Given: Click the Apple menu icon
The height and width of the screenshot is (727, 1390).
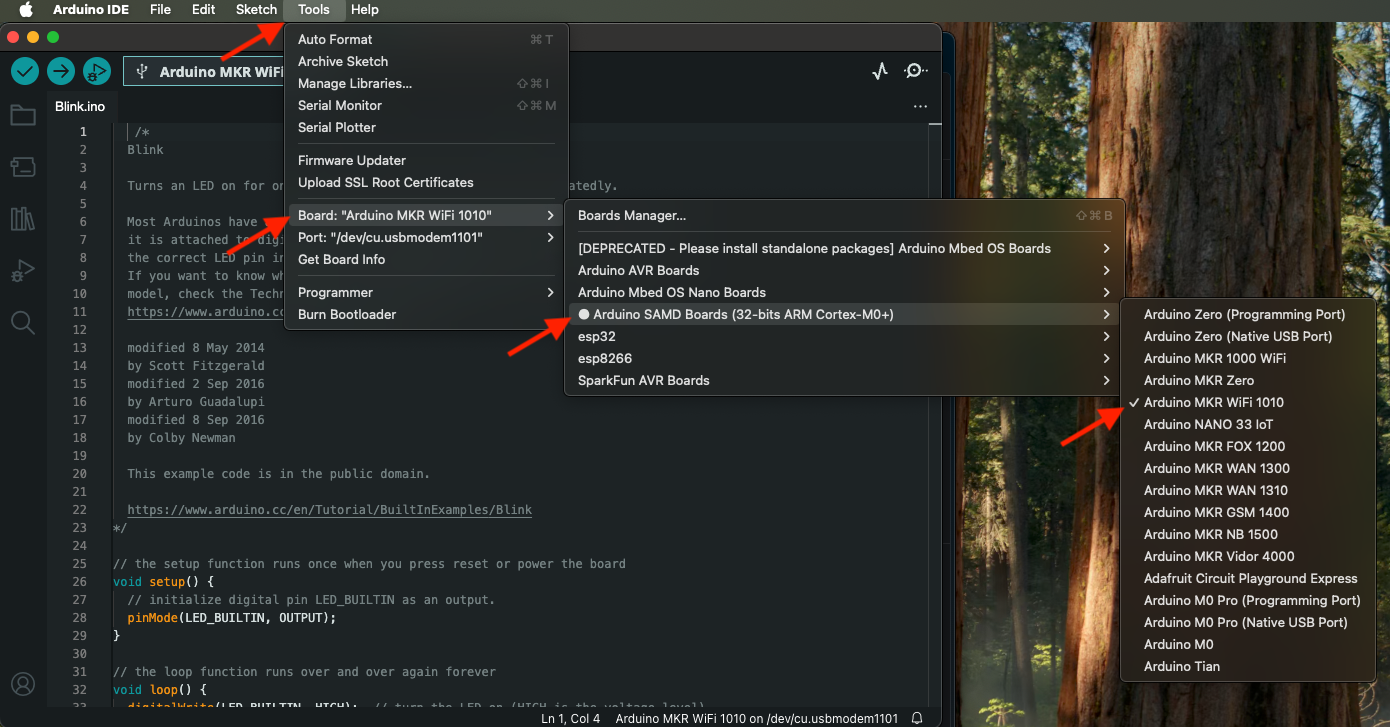Looking at the screenshot, I should tap(26, 9).
